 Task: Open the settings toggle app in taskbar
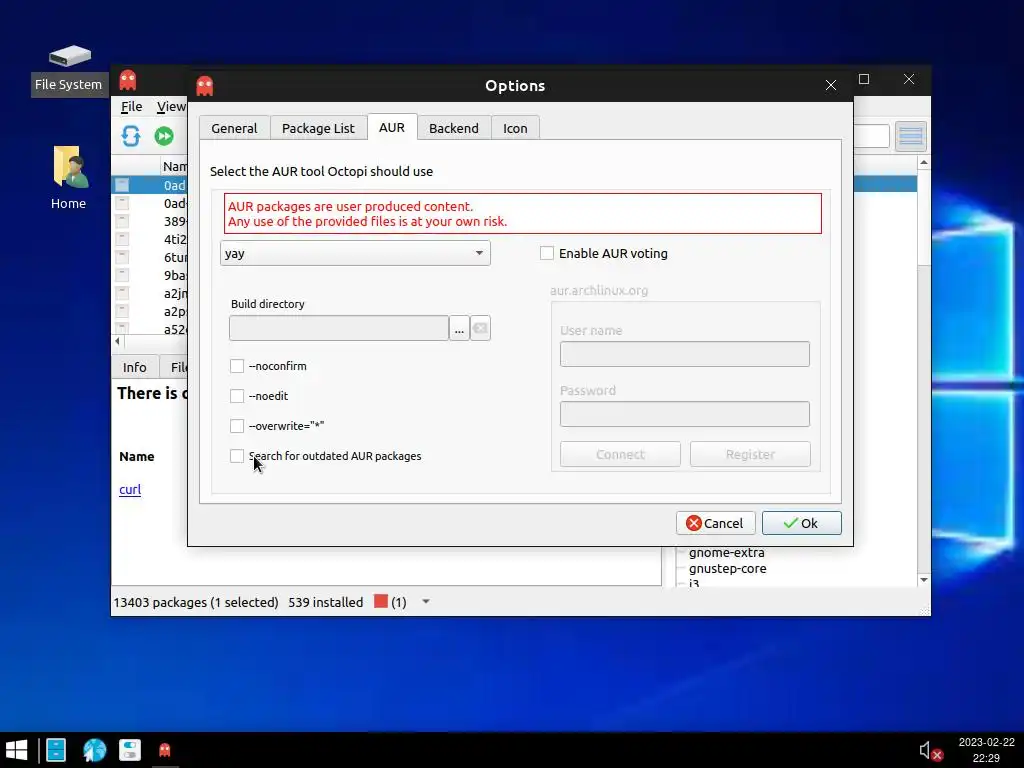[x=130, y=750]
